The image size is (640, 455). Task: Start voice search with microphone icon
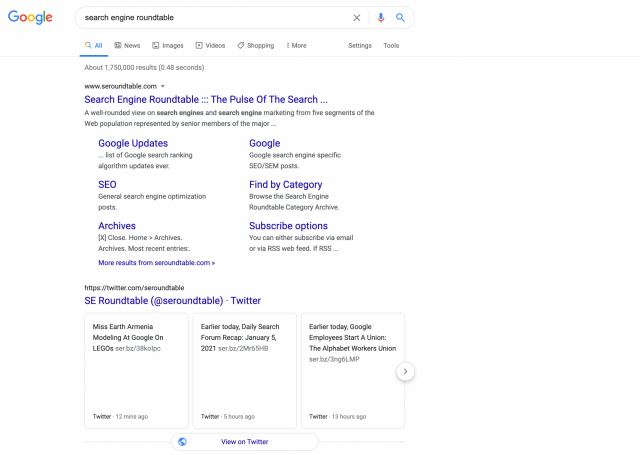(x=380, y=18)
